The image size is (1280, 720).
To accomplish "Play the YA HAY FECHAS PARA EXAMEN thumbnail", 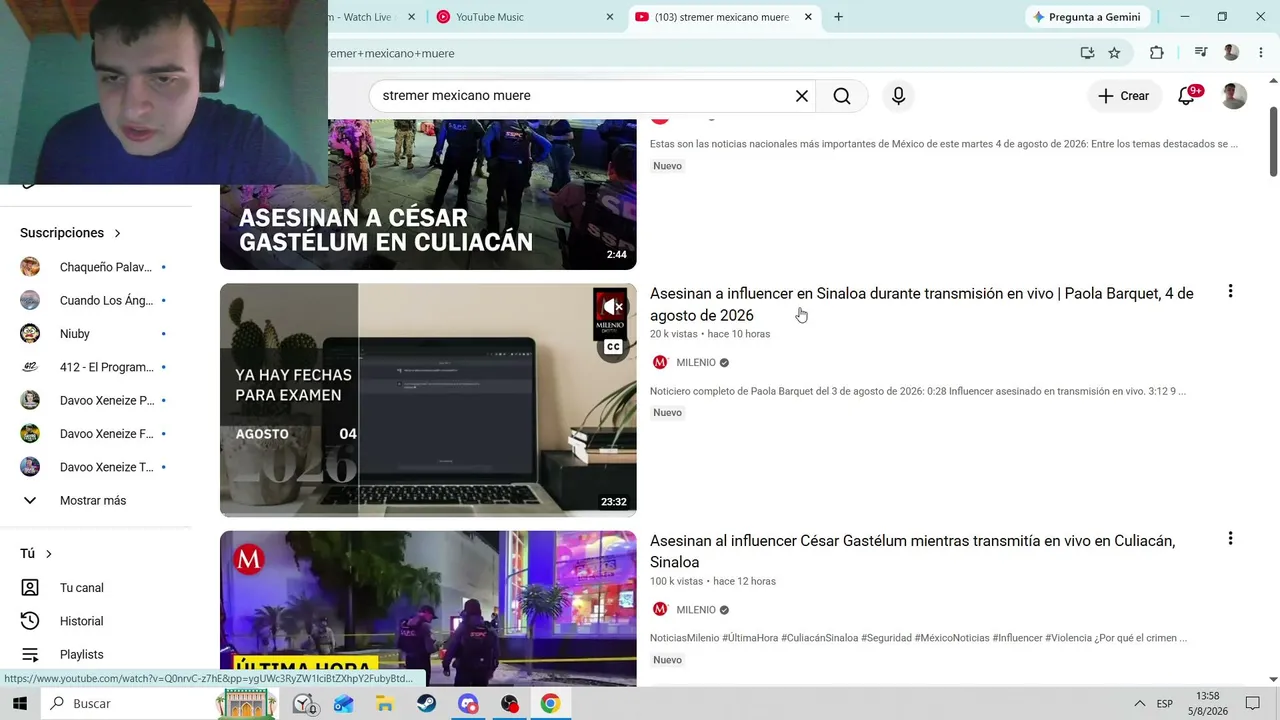I will coord(428,400).
